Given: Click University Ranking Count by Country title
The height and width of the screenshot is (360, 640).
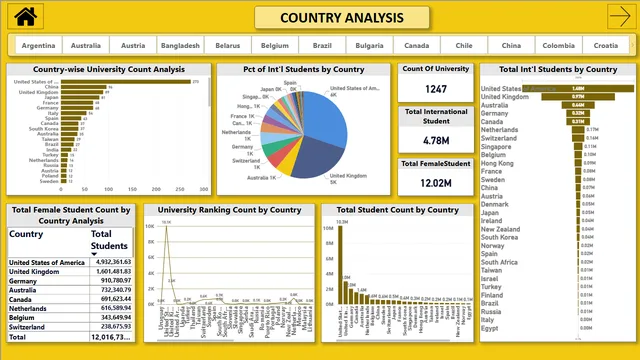Looking at the screenshot, I should coord(229,210).
